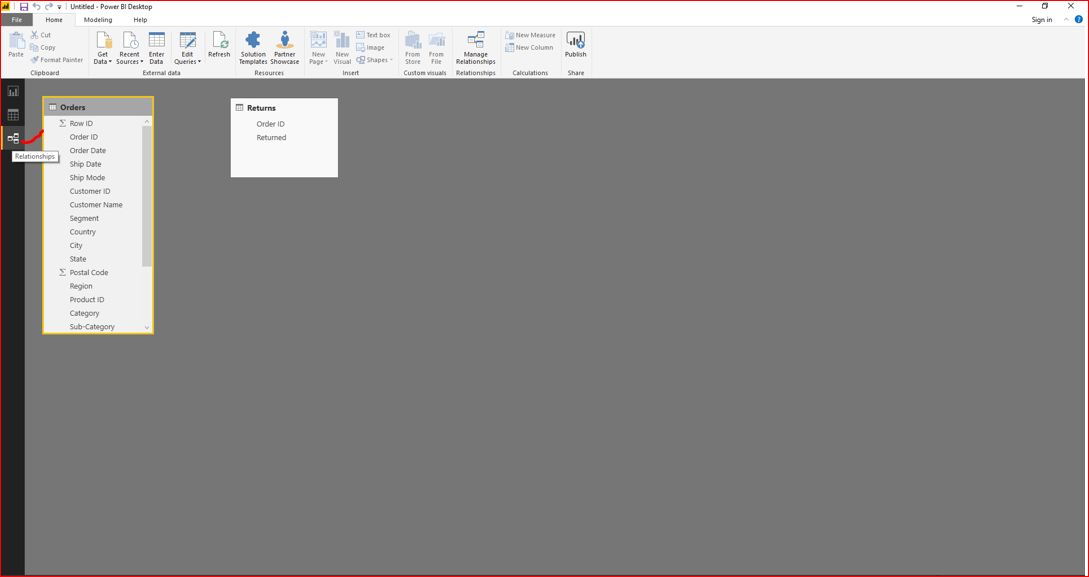Open the Shapes dropdown
Viewport: 1089px width, 577px height.
(374, 60)
